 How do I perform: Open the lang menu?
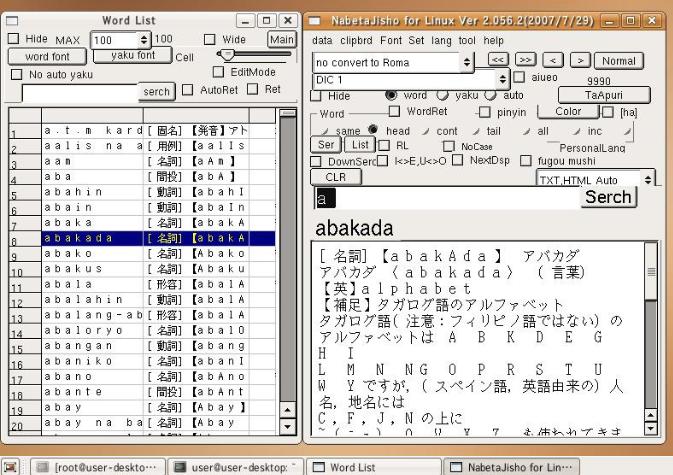coord(441,41)
